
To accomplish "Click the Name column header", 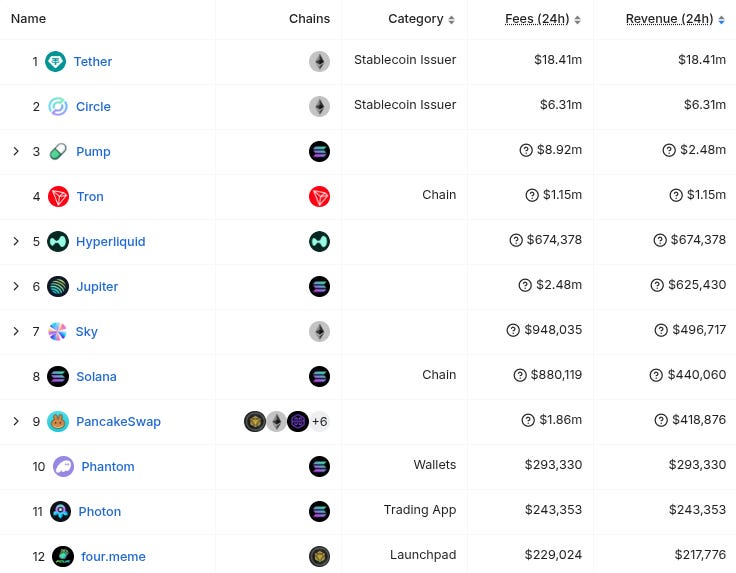I will 29,19.
